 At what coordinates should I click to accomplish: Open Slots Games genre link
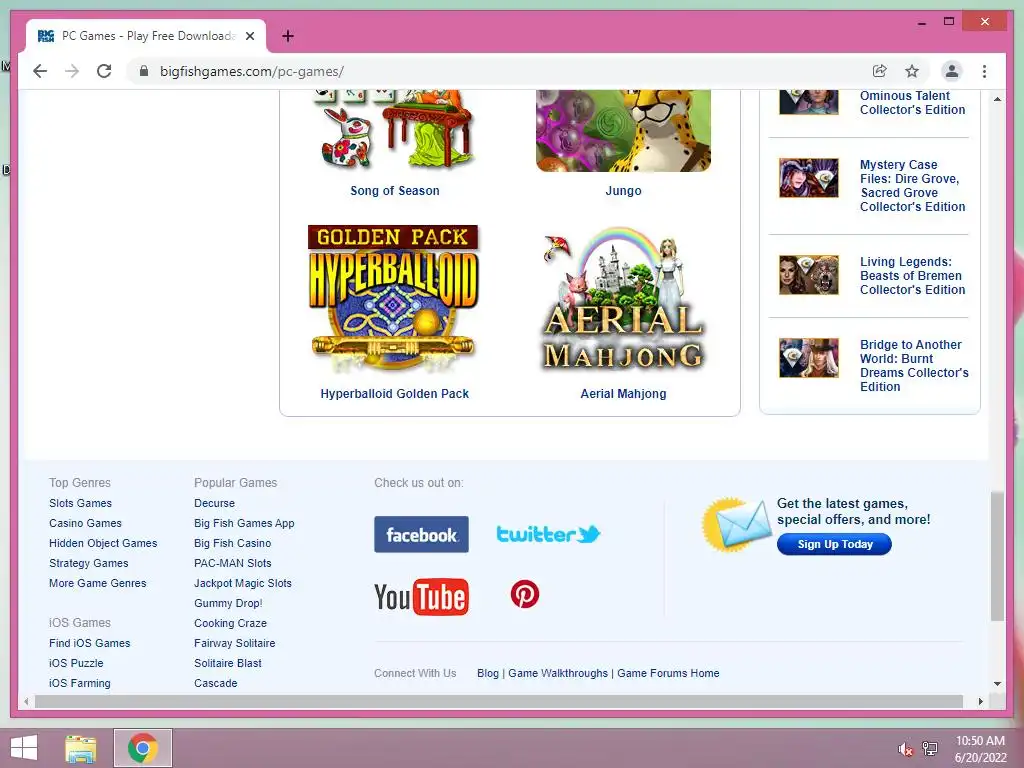tap(80, 503)
